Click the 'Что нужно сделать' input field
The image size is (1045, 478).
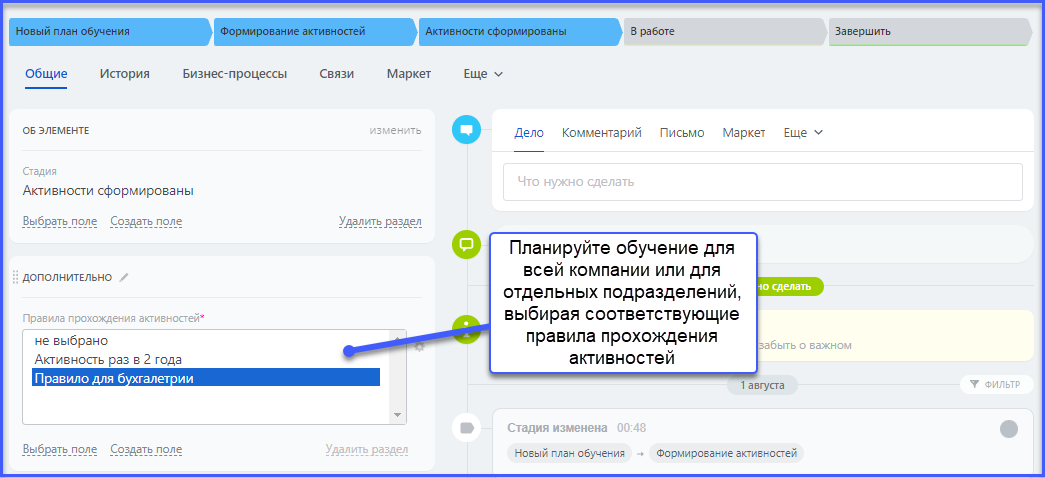pos(762,182)
